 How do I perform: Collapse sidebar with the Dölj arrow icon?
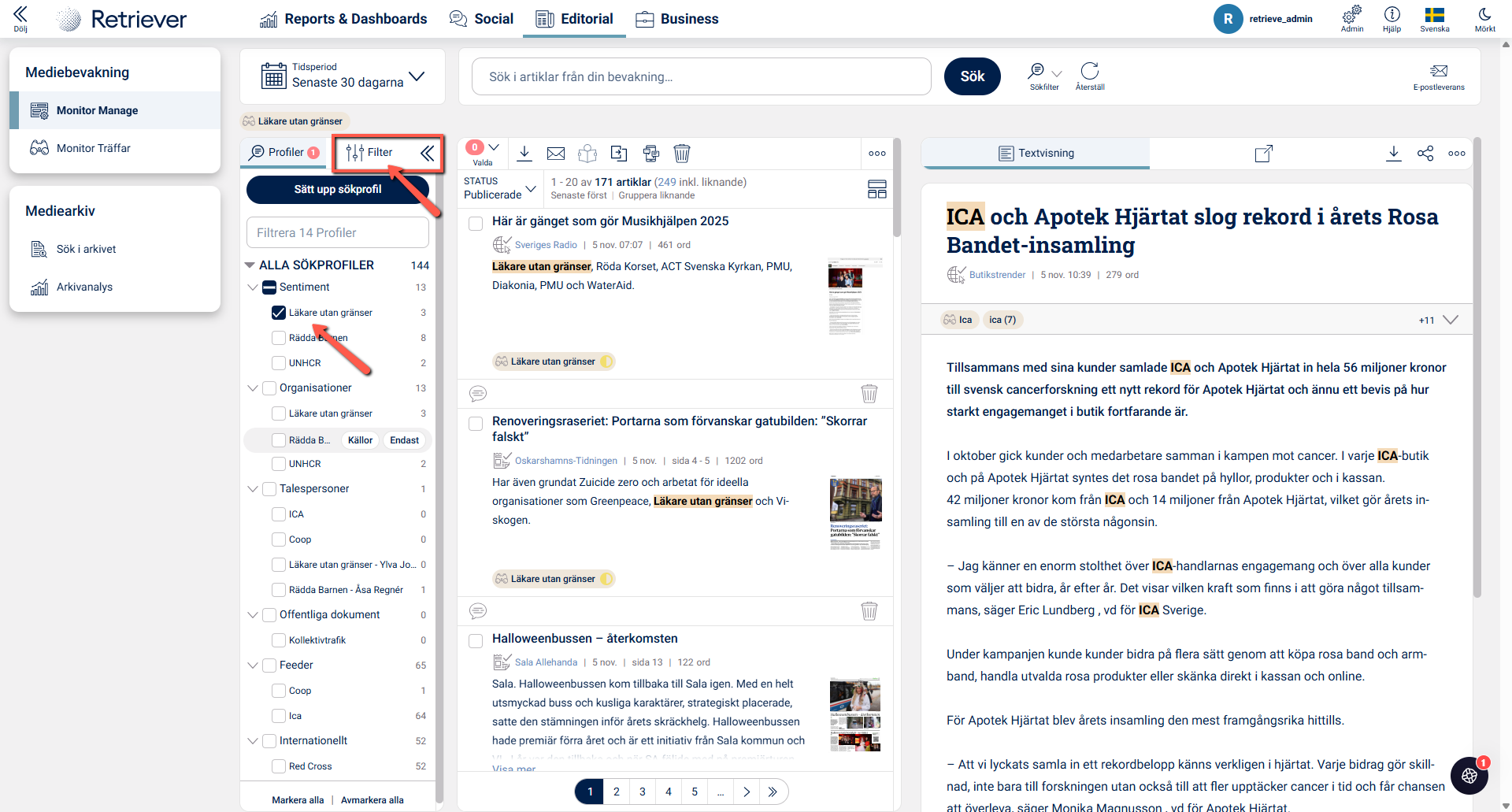(20, 14)
